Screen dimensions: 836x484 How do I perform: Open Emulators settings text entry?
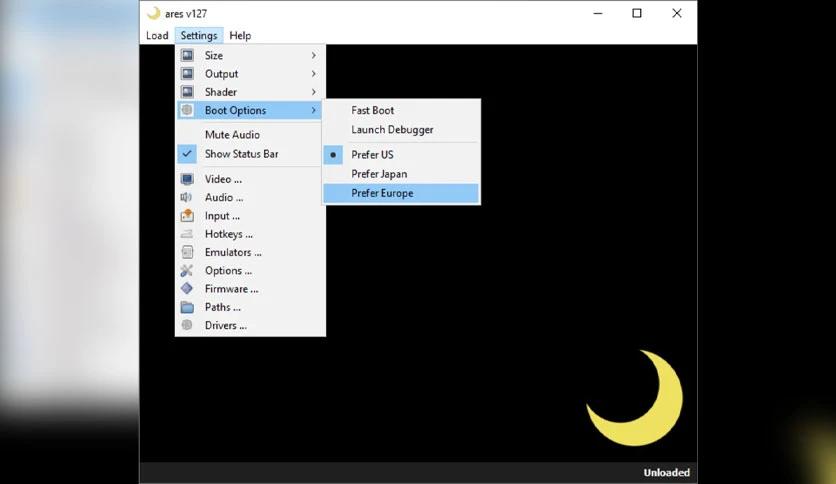coord(233,252)
